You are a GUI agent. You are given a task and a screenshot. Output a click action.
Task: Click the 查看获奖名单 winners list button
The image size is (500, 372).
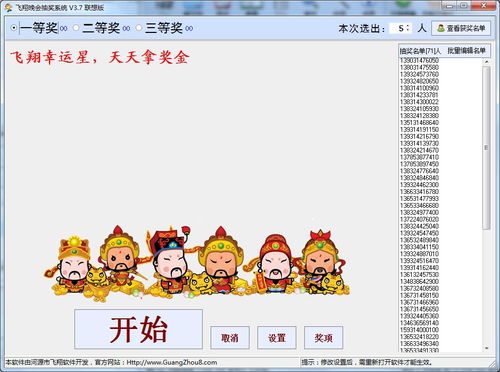coord(461,28)
